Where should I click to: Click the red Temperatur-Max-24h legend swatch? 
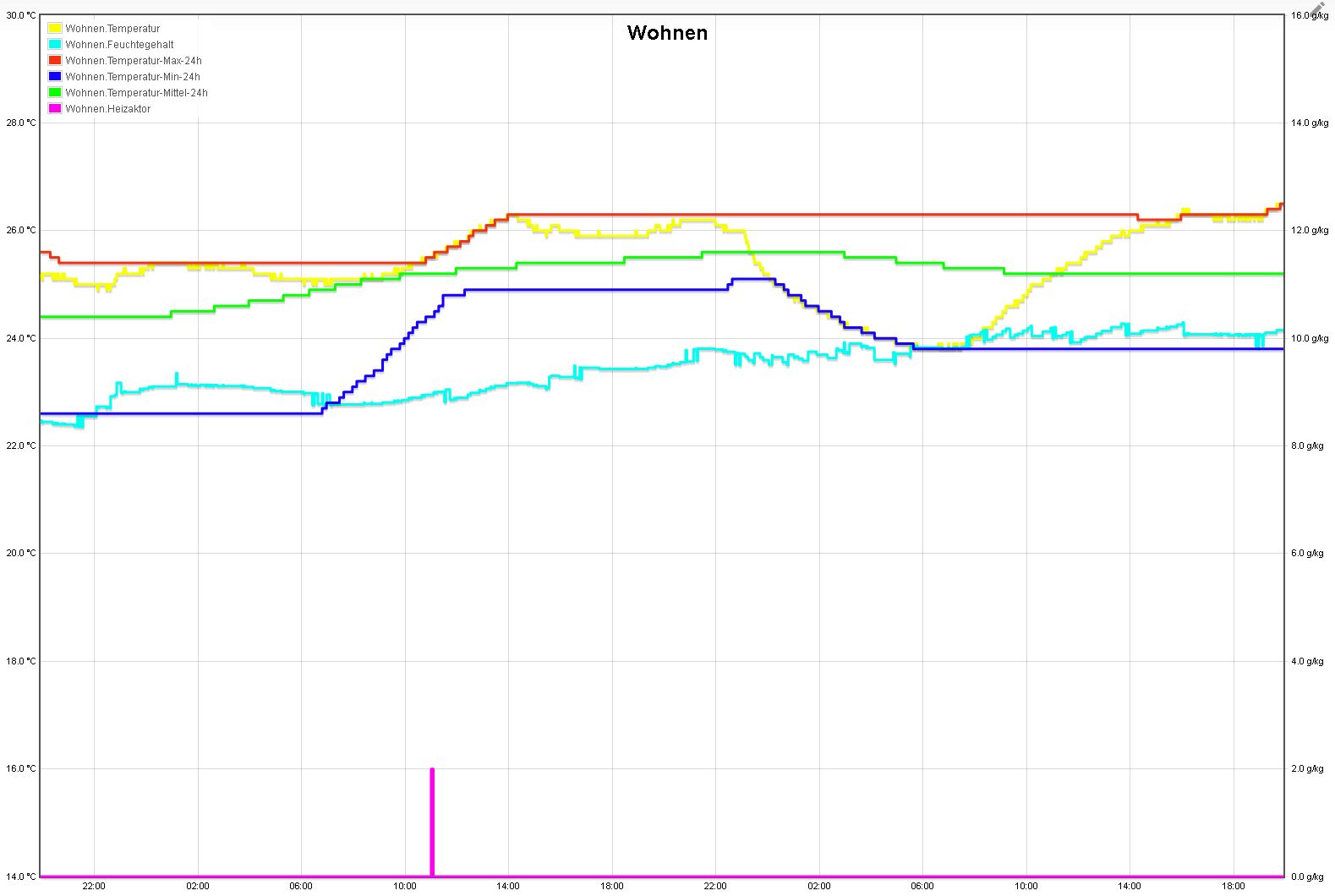coord(55,61)
